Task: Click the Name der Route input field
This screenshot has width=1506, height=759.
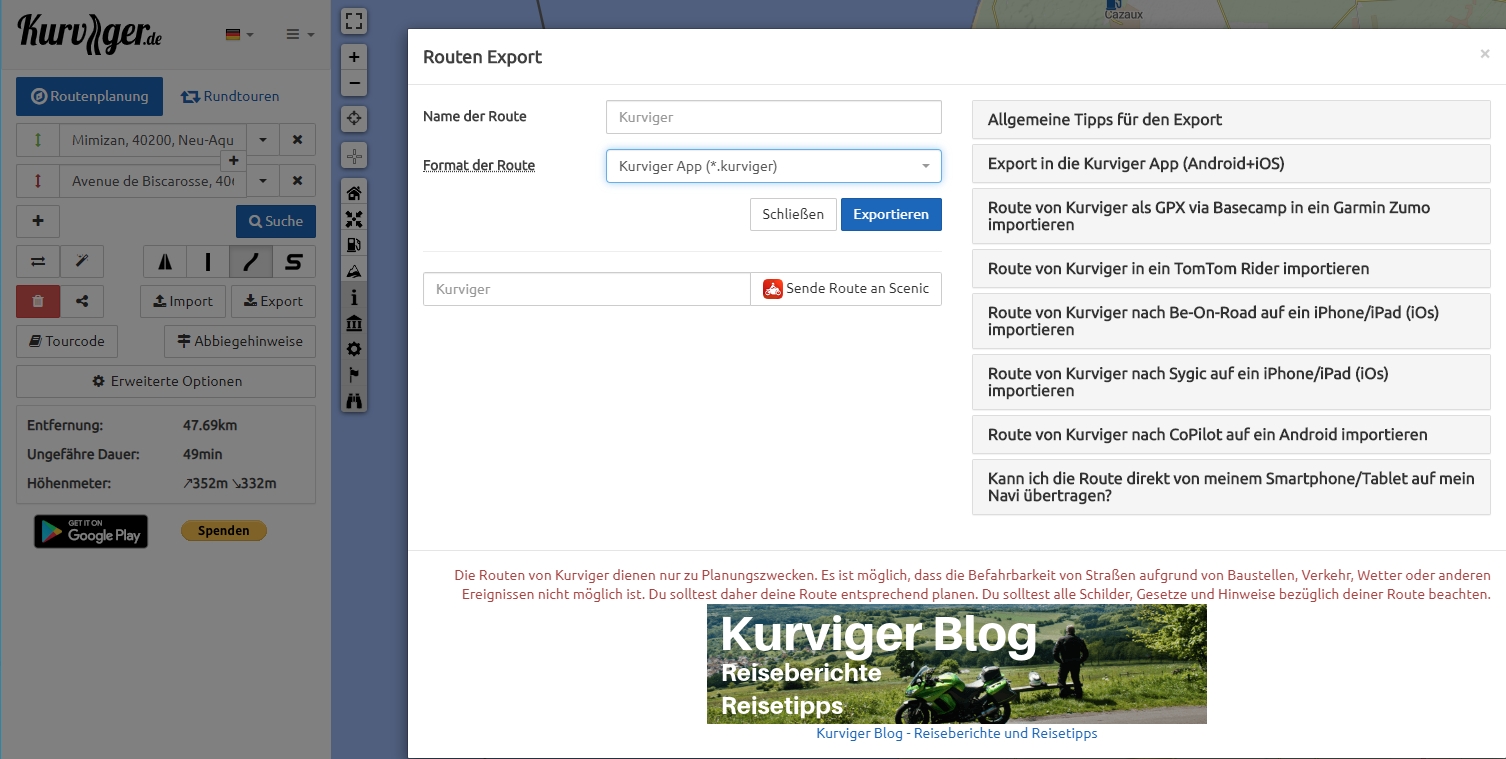Action: (774, 117)
